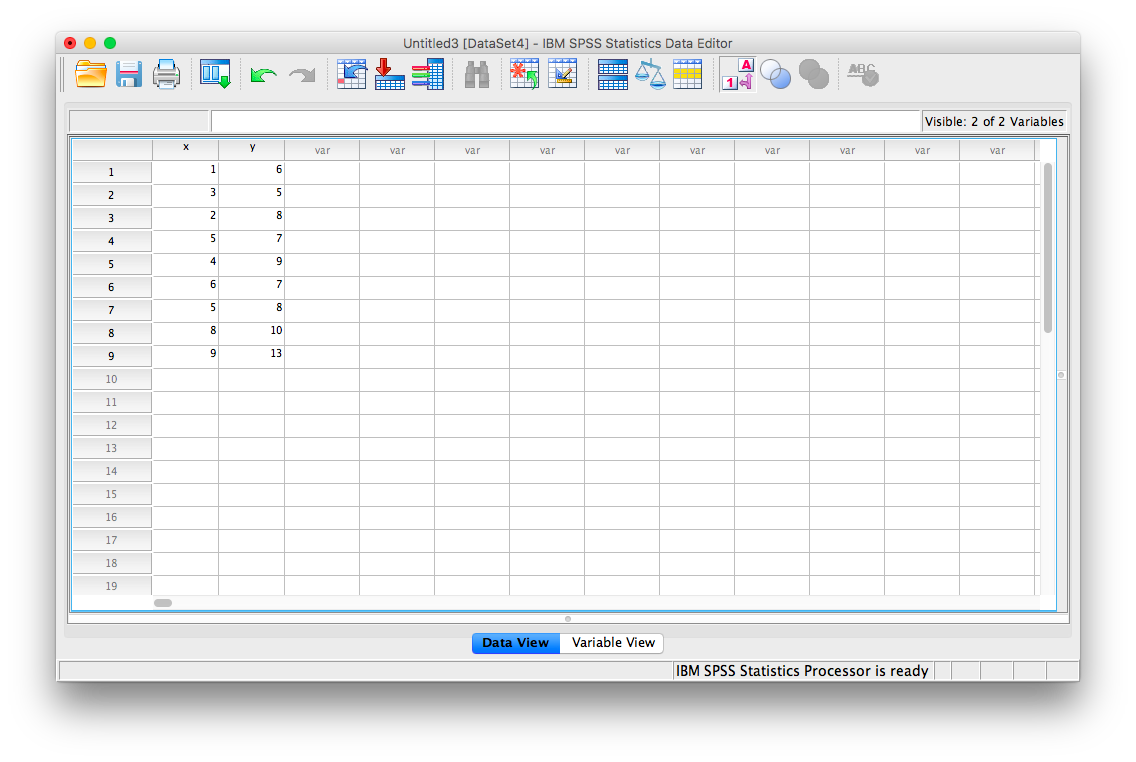
Task: Click the y cell with value 10
Action: [x=251, y=333]
